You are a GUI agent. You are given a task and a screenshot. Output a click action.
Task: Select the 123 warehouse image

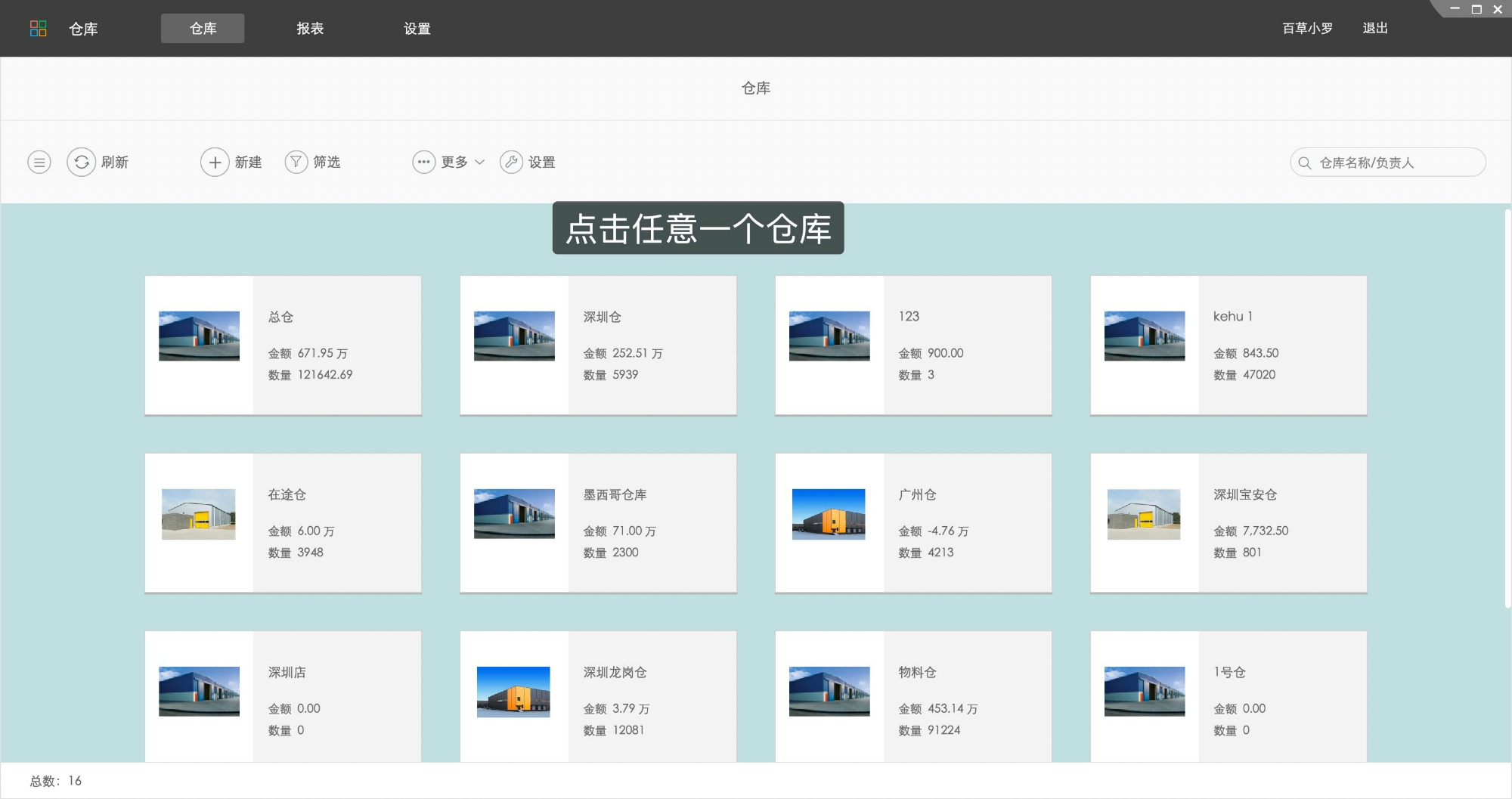[x=829, y=336]
